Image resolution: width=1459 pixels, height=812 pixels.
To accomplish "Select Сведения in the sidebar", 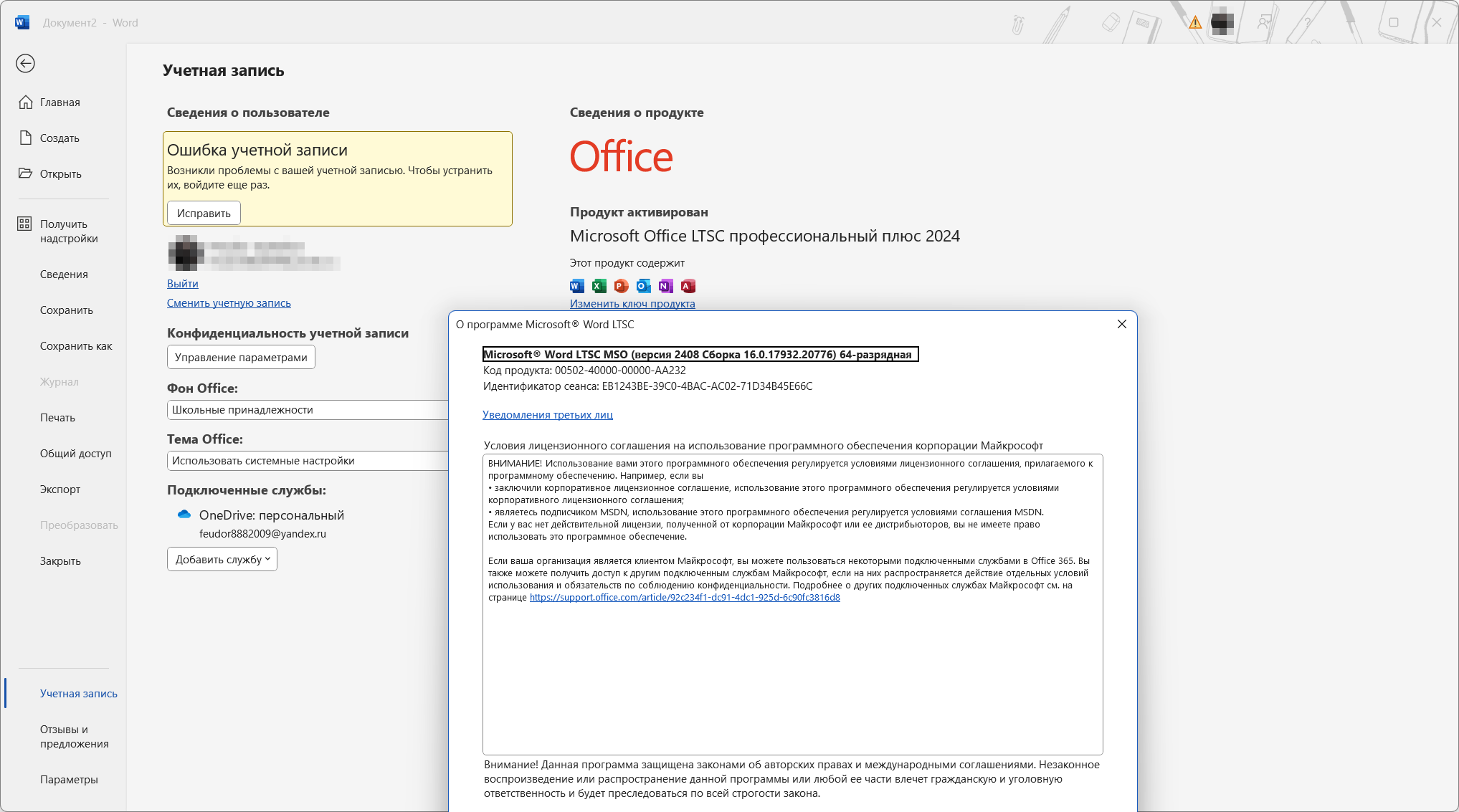I will coord(64,274).
